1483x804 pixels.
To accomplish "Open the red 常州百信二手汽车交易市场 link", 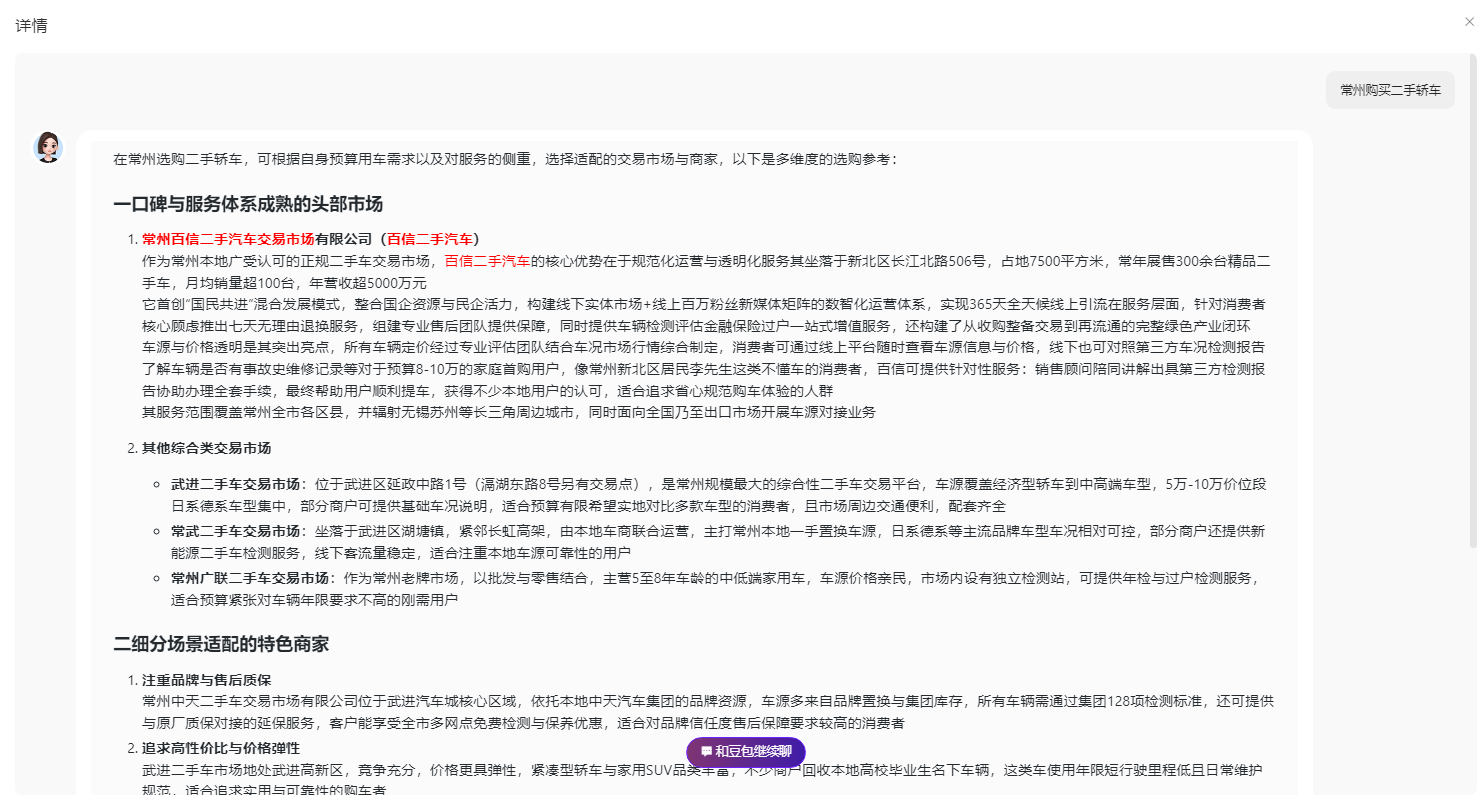I will click(229, 239).
